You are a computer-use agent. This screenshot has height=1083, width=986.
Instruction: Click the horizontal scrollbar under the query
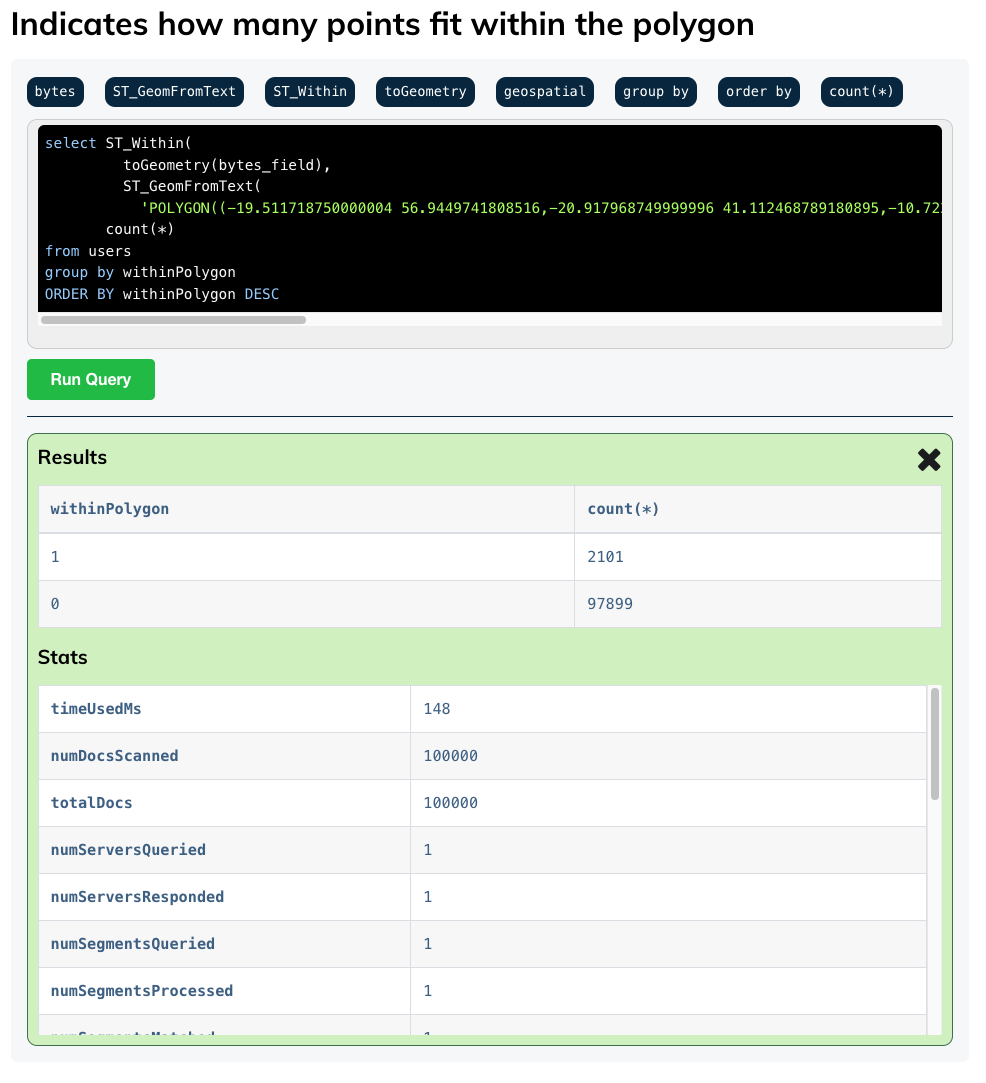point(175,320)
